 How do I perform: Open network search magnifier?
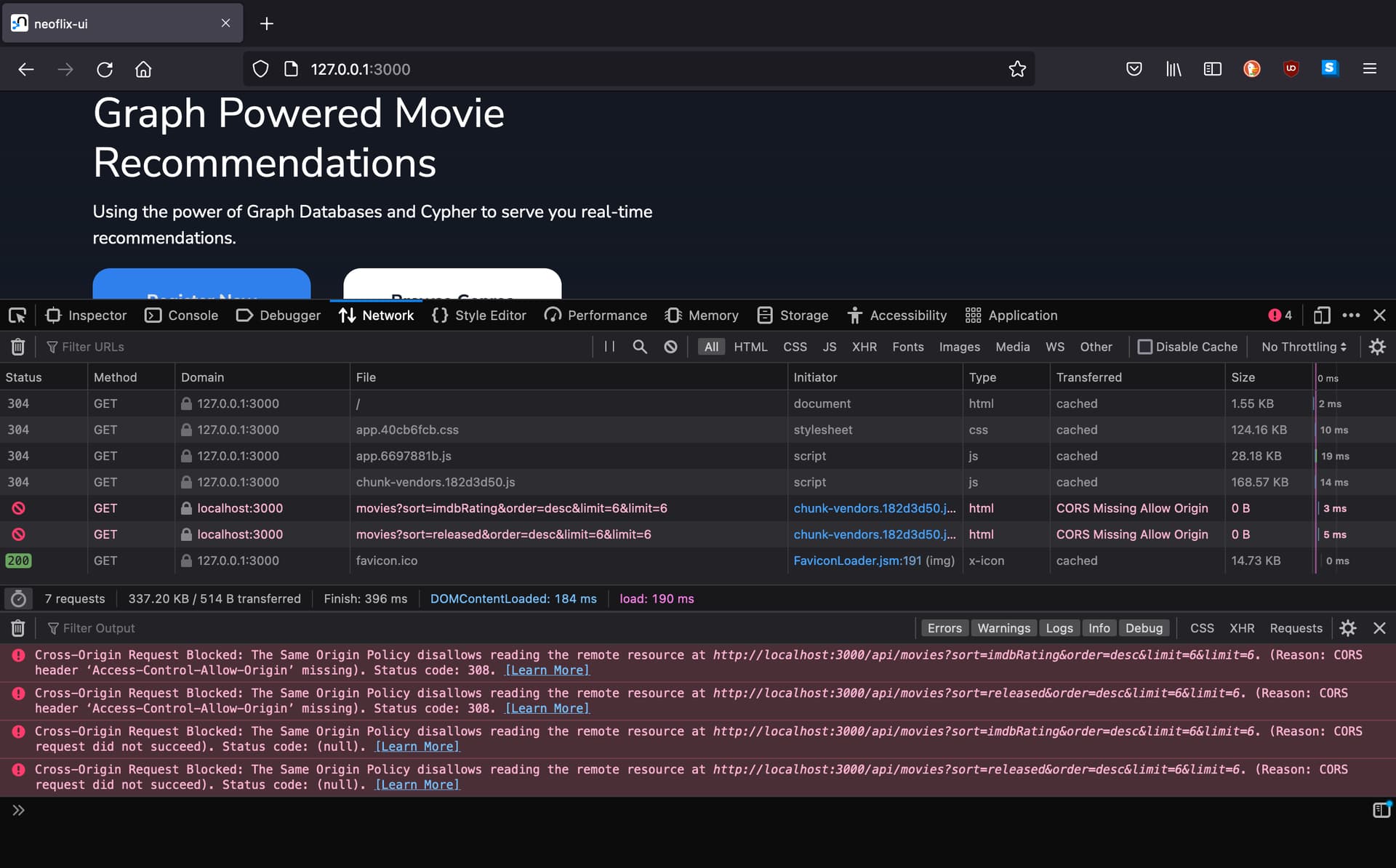click(x=640, y=347)
